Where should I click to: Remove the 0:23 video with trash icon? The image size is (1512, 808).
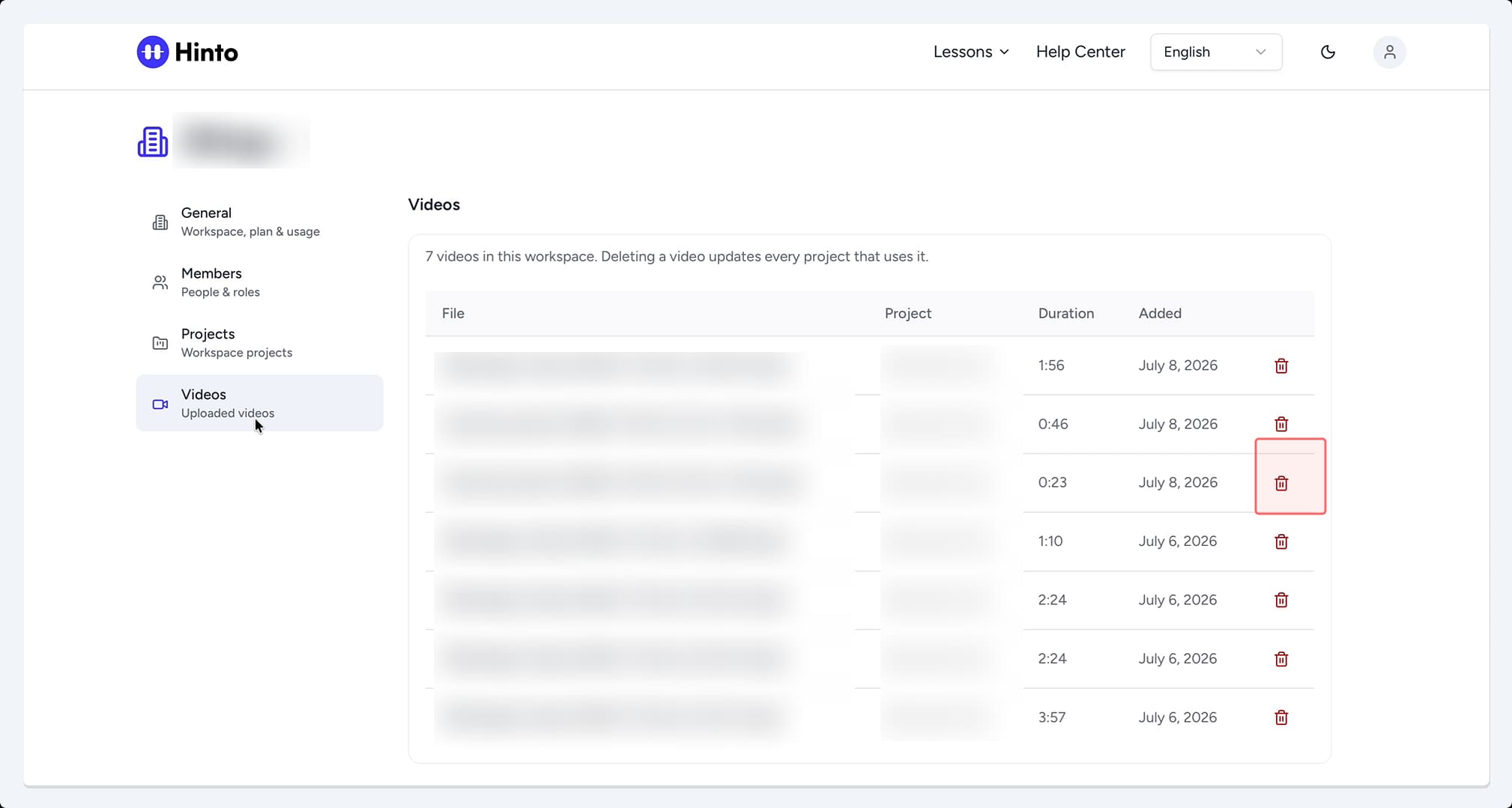[x=1281, y=483]
